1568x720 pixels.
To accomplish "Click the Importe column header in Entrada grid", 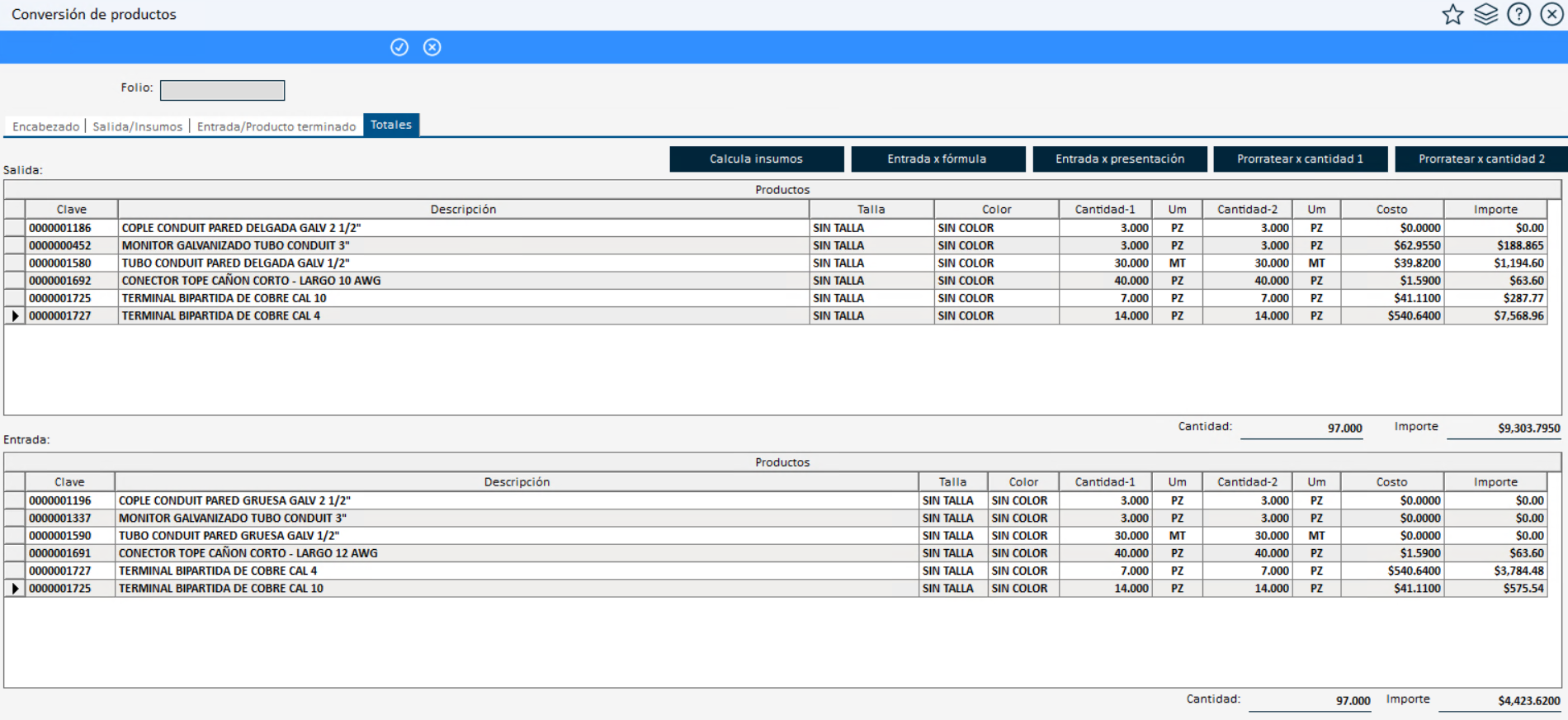I will [1495, 481].
